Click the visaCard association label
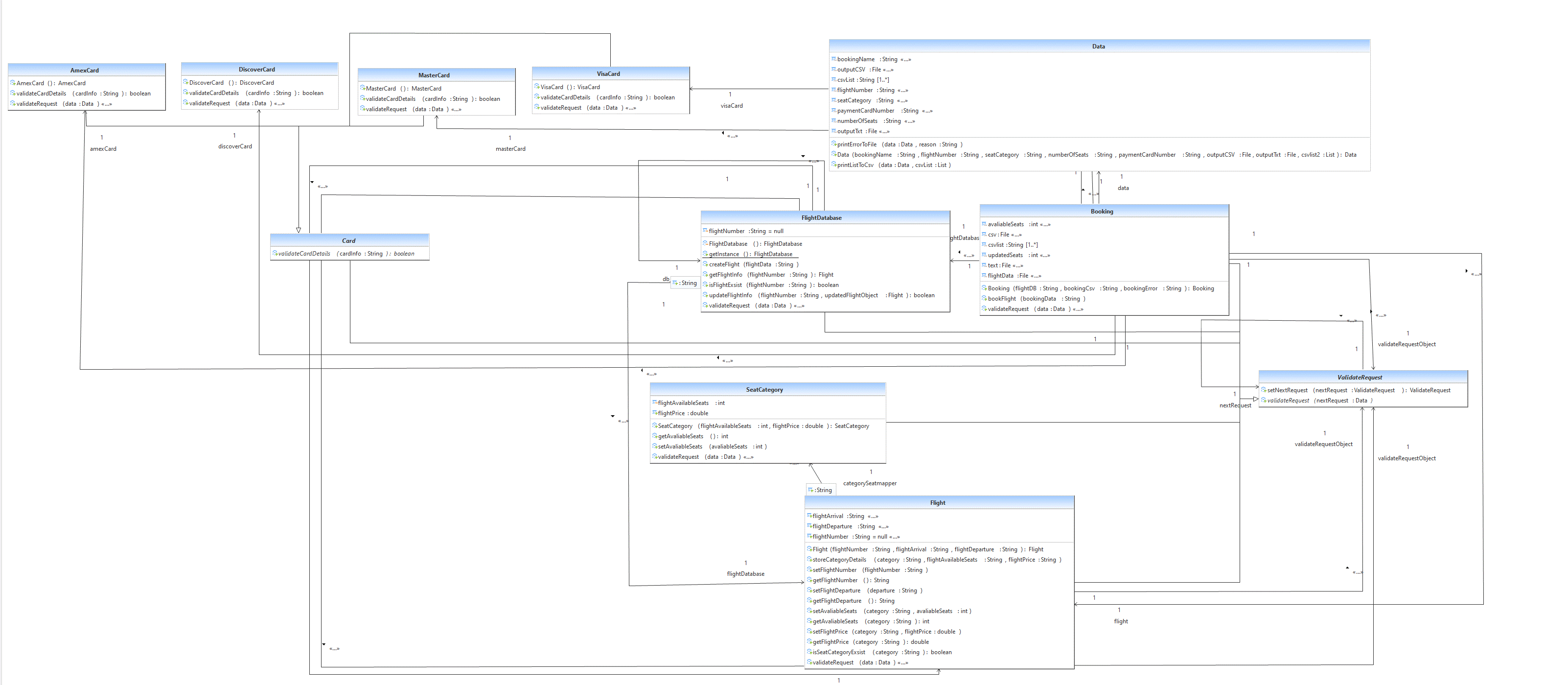 pyautogui.click(x=732, y=105)
